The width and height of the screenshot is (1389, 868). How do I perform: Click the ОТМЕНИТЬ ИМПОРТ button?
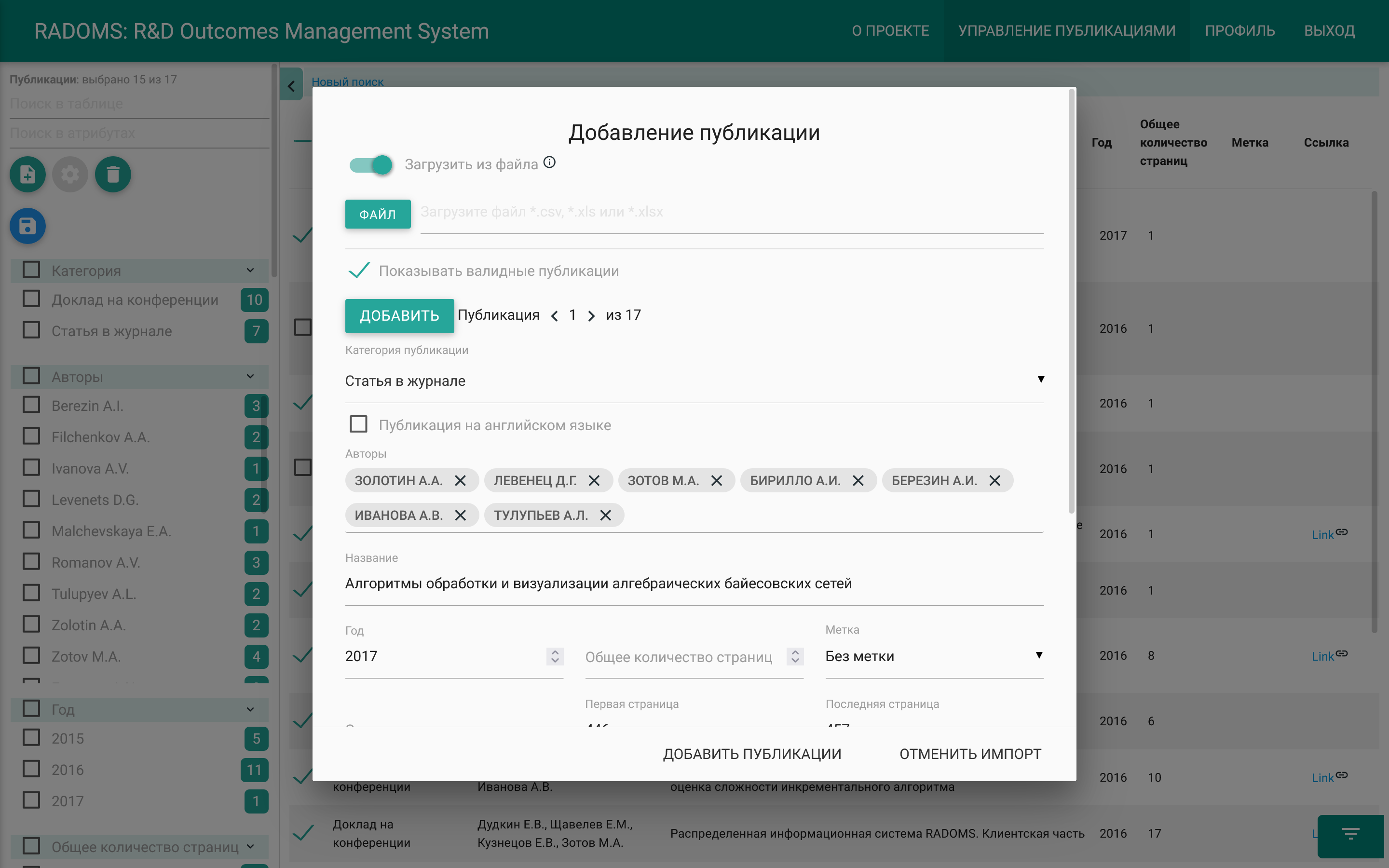point(970,754)
